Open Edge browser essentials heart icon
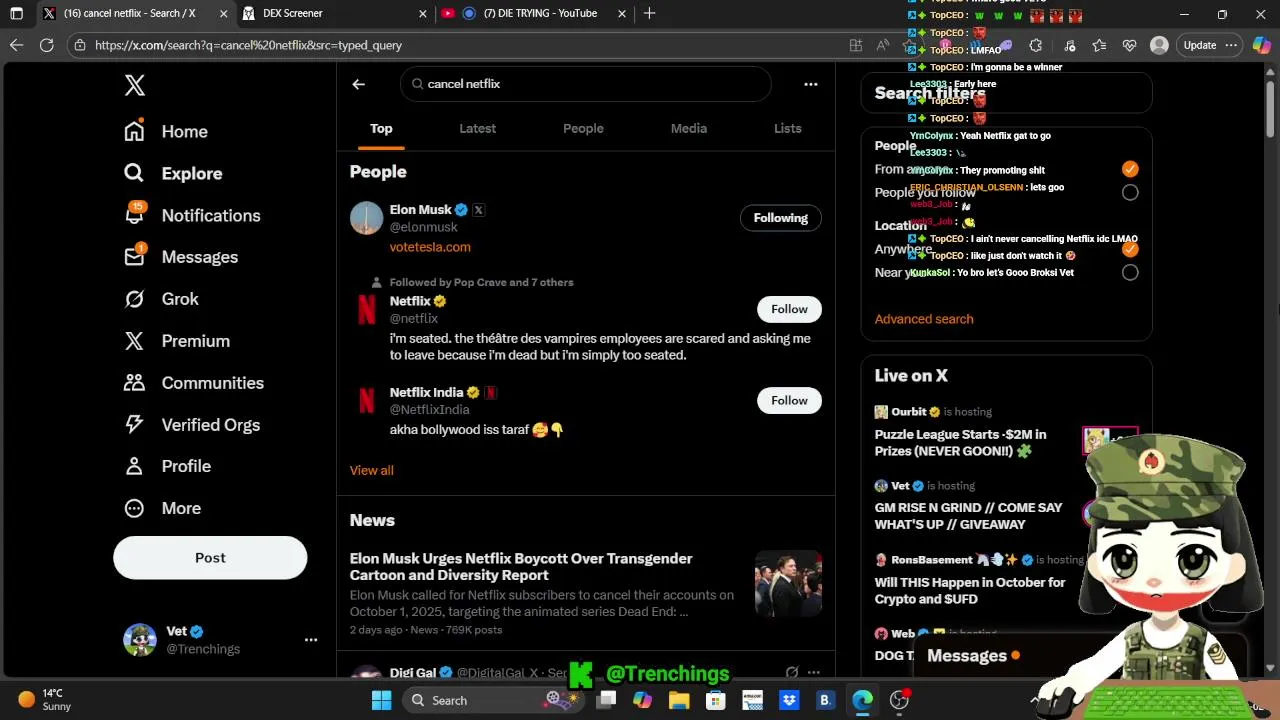 click(1130, 45)
